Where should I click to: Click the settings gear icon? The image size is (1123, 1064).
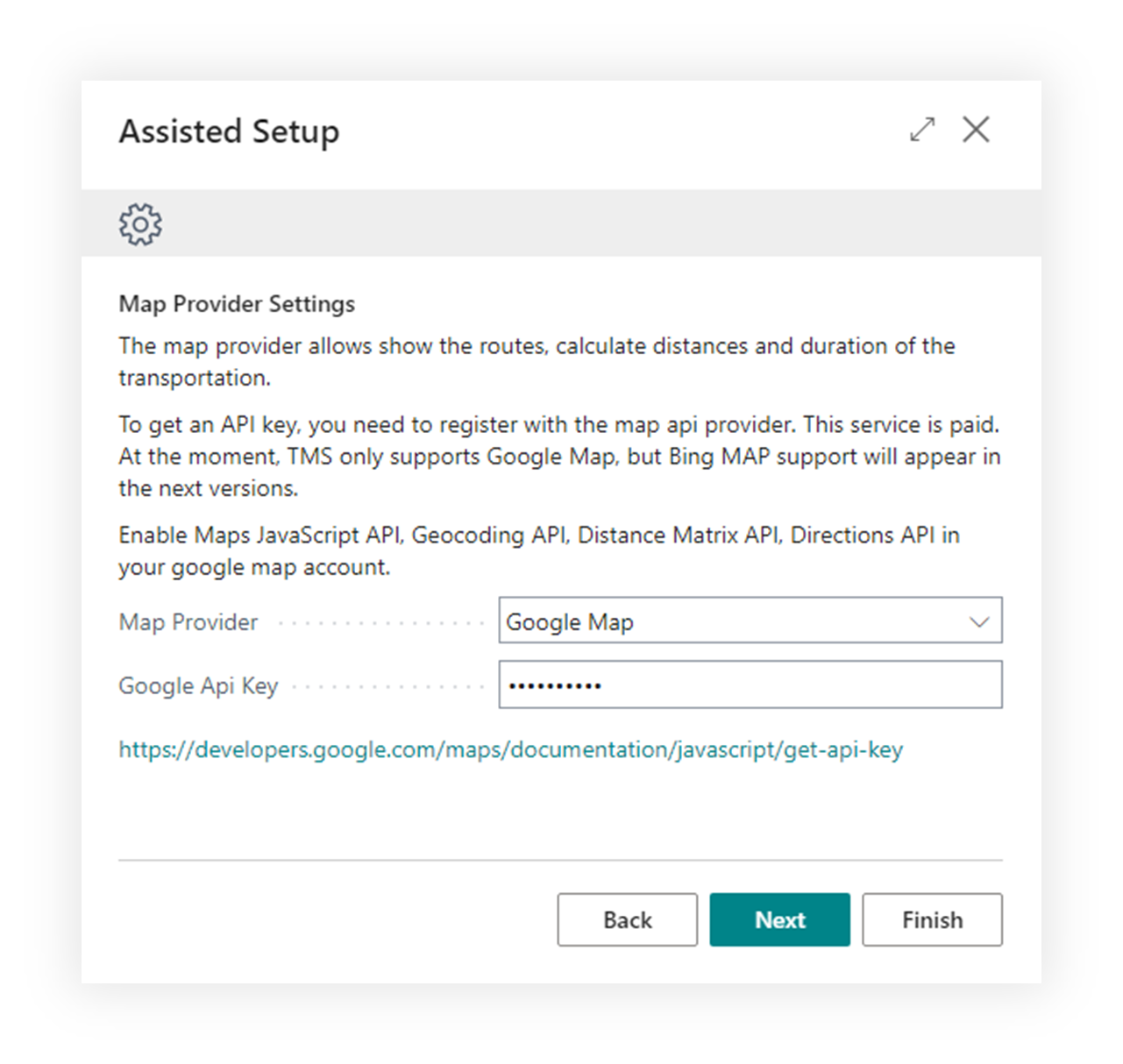coord(140,223)
